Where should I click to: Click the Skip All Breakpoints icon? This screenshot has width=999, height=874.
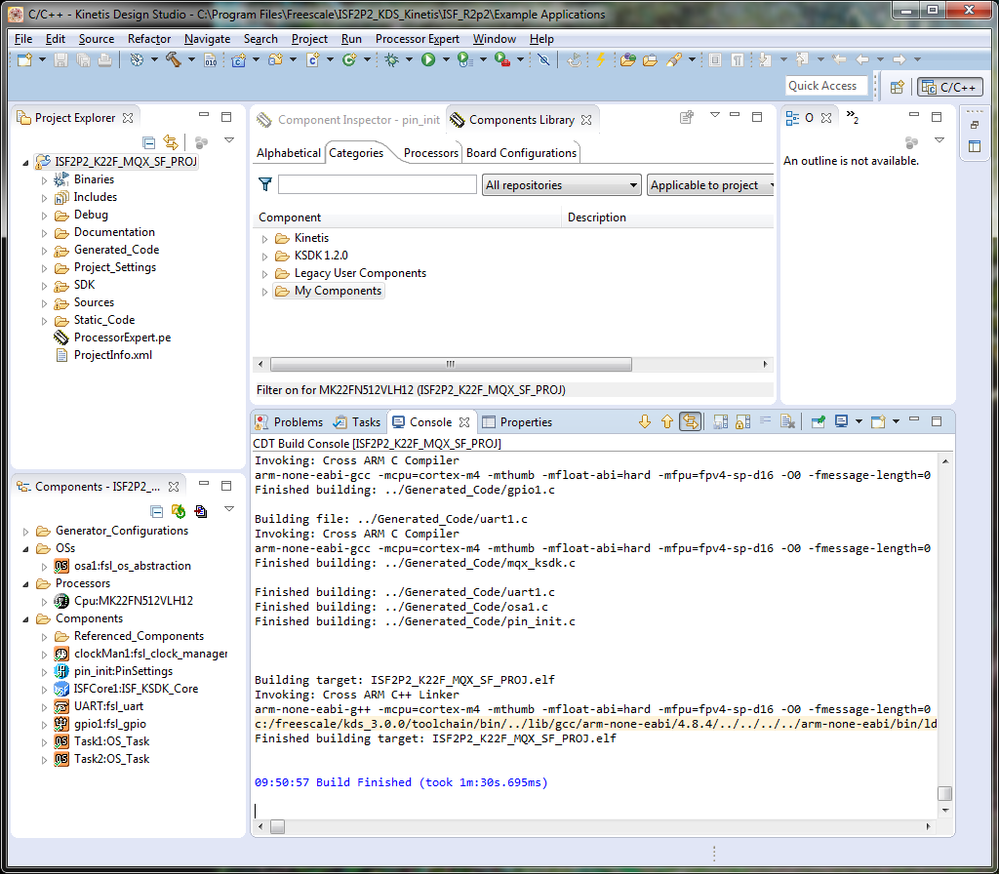coord(543,59)
